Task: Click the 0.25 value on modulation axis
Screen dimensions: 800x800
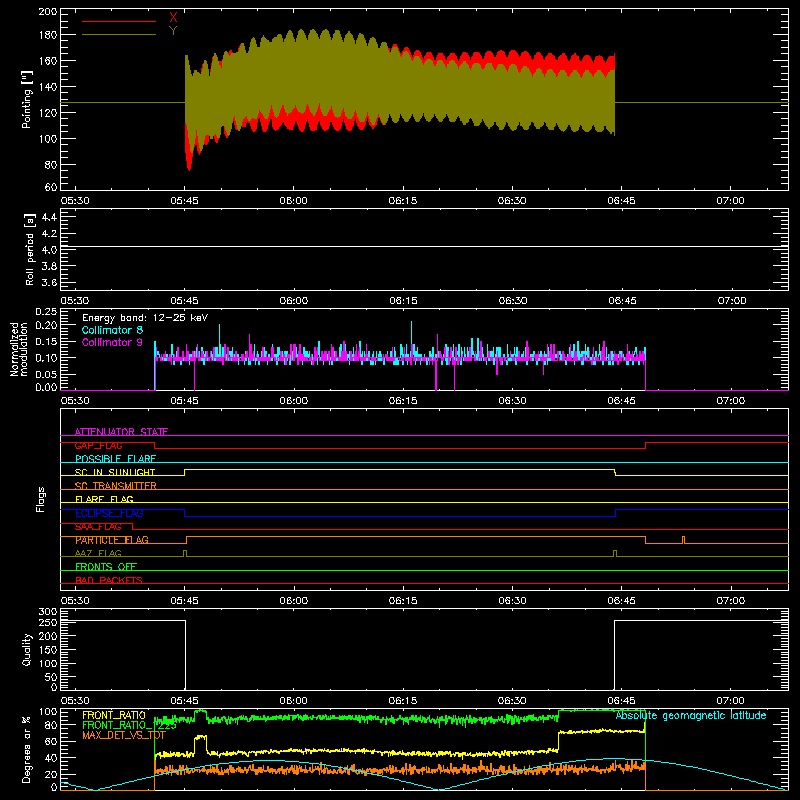Action: (x=47, y=312)
